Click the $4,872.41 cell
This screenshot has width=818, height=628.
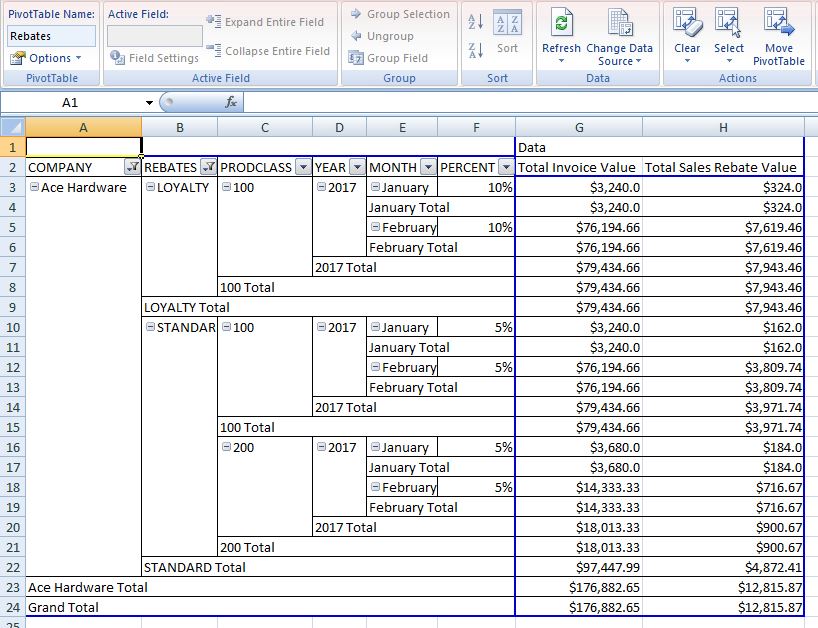723,567
